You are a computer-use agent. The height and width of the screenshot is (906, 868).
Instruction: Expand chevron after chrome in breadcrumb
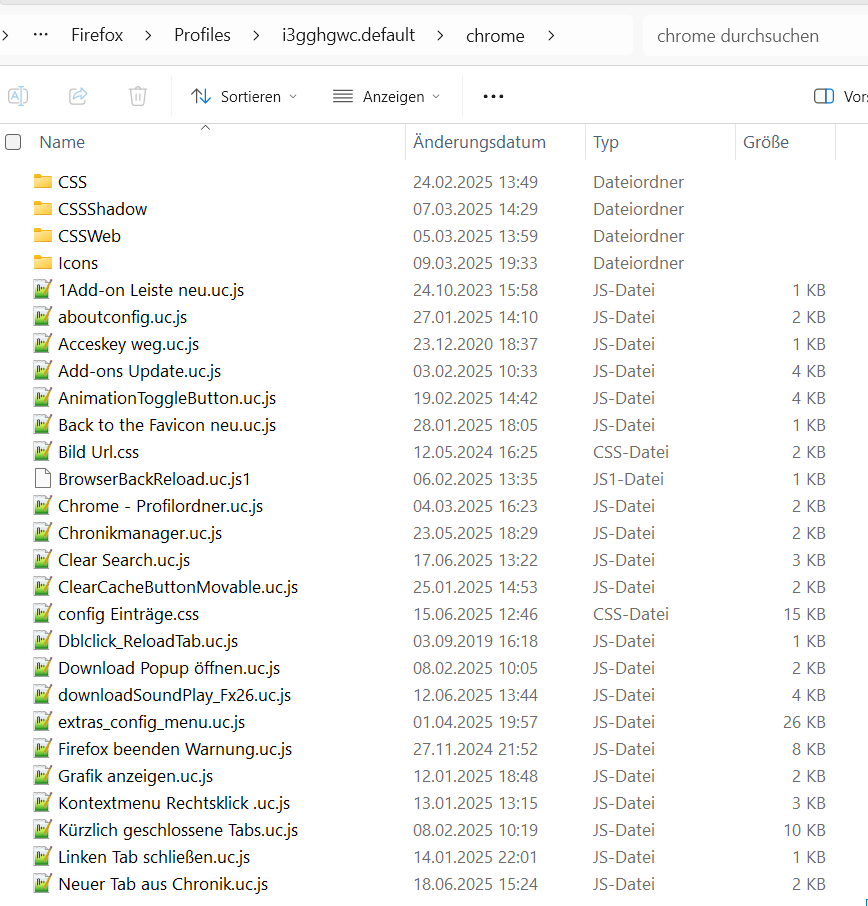point(551,36)
